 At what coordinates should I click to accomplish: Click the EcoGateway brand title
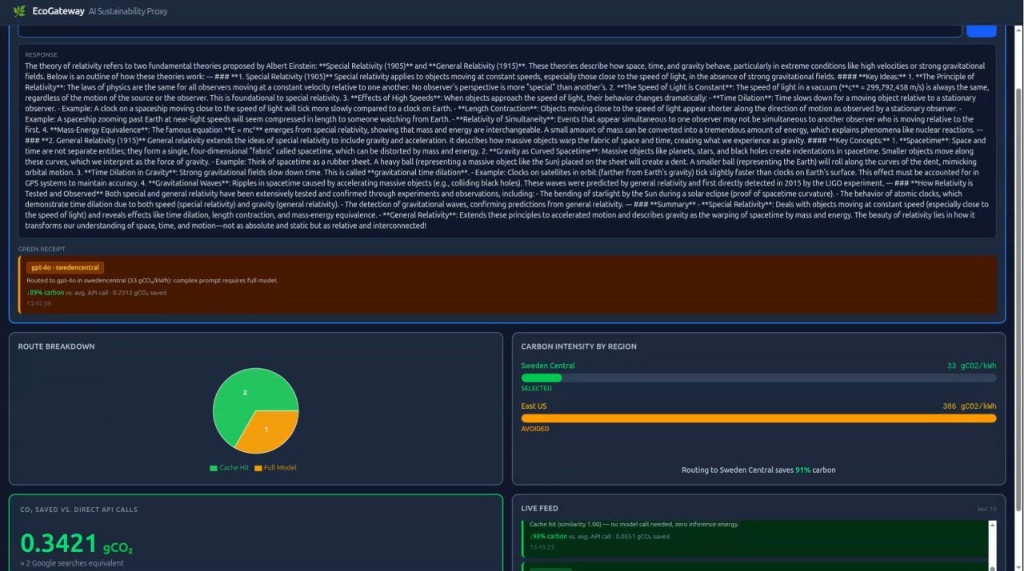pos(58,11)
